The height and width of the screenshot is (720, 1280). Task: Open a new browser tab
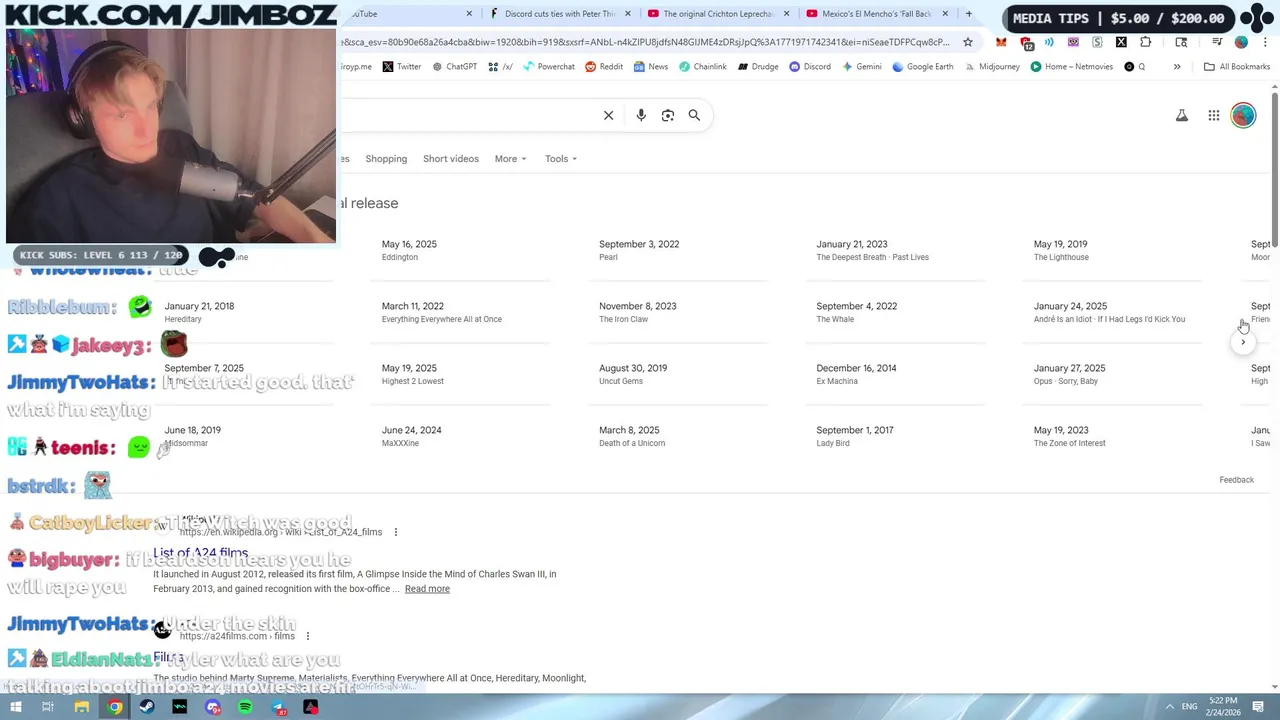(968, 14)
